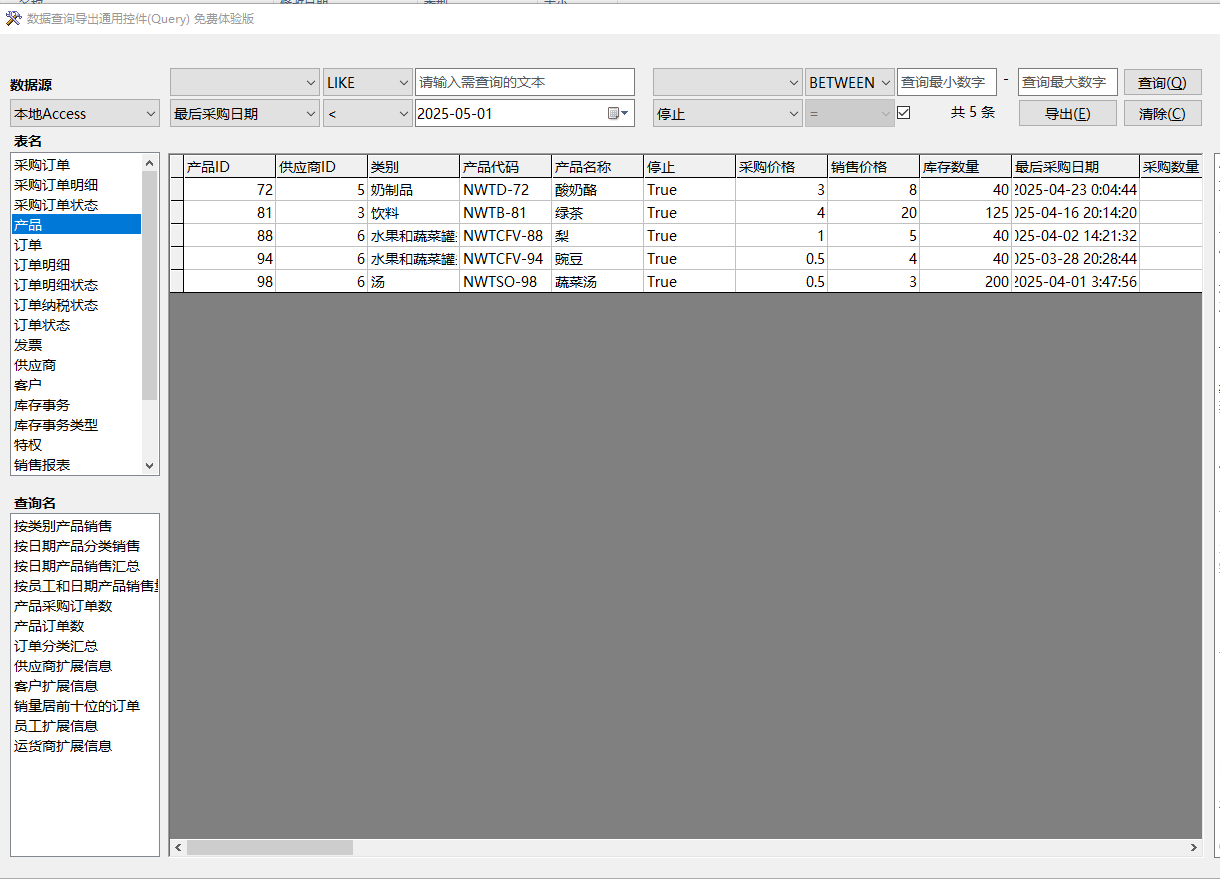
Task: Click the app icon in the title bar
Action: [x=13, y=18]
